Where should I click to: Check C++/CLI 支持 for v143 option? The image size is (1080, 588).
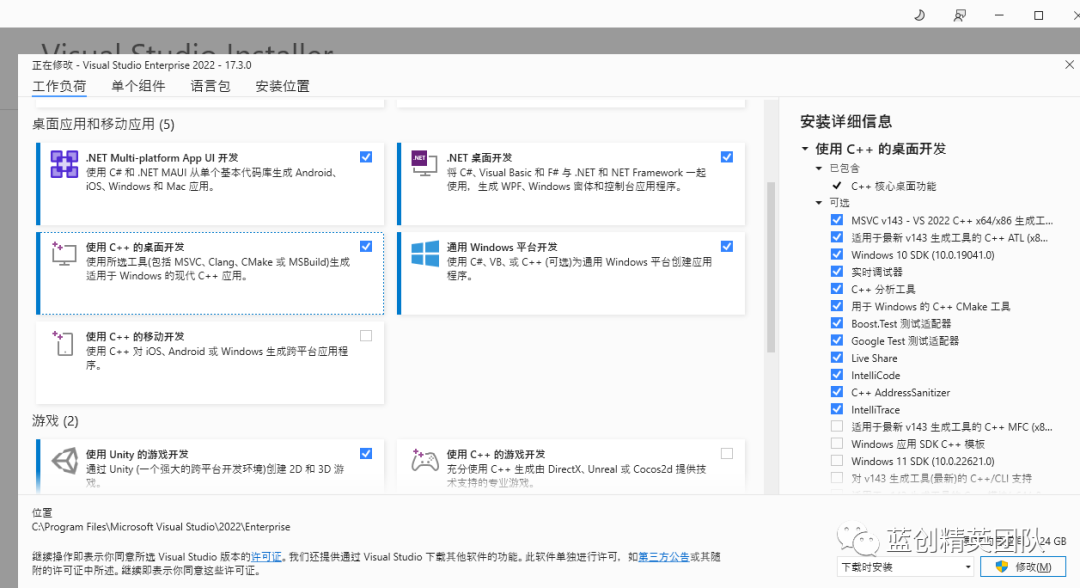click(x=837, y=479)
